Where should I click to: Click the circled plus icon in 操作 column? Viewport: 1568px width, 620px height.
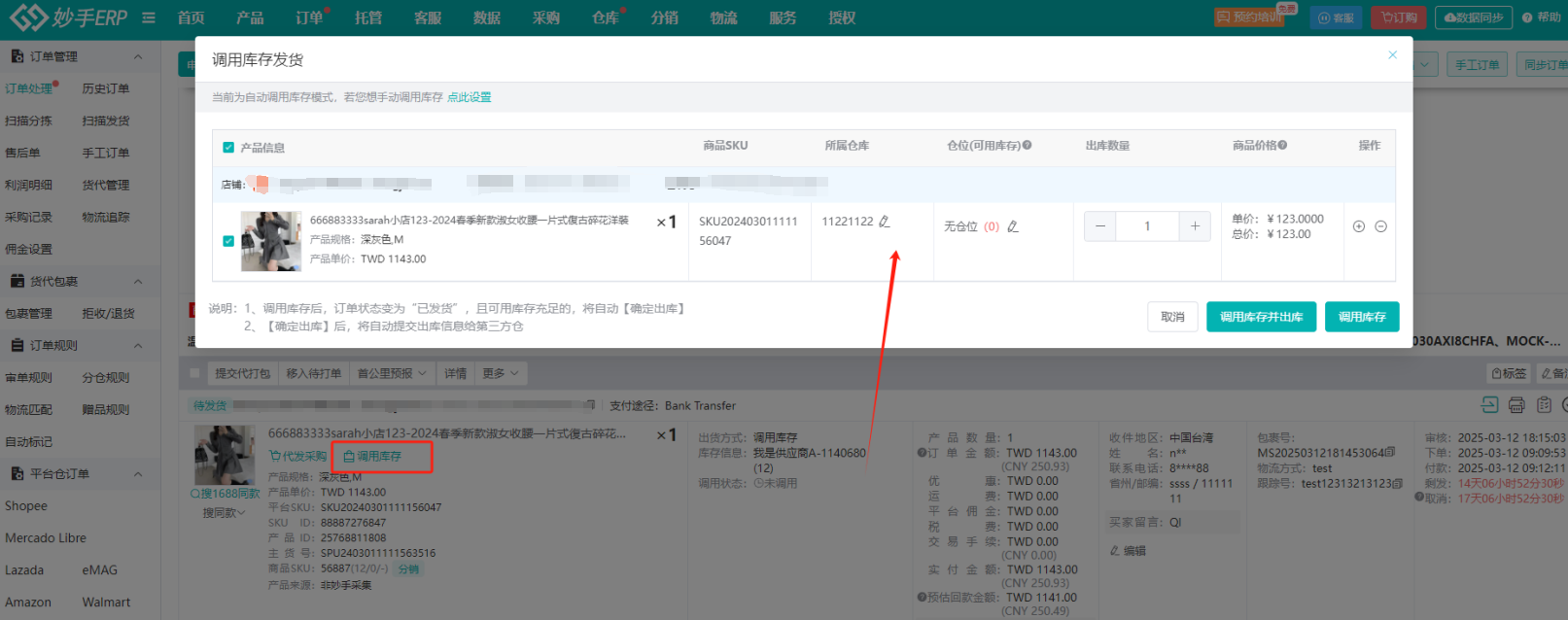(x=1359, y=226)
